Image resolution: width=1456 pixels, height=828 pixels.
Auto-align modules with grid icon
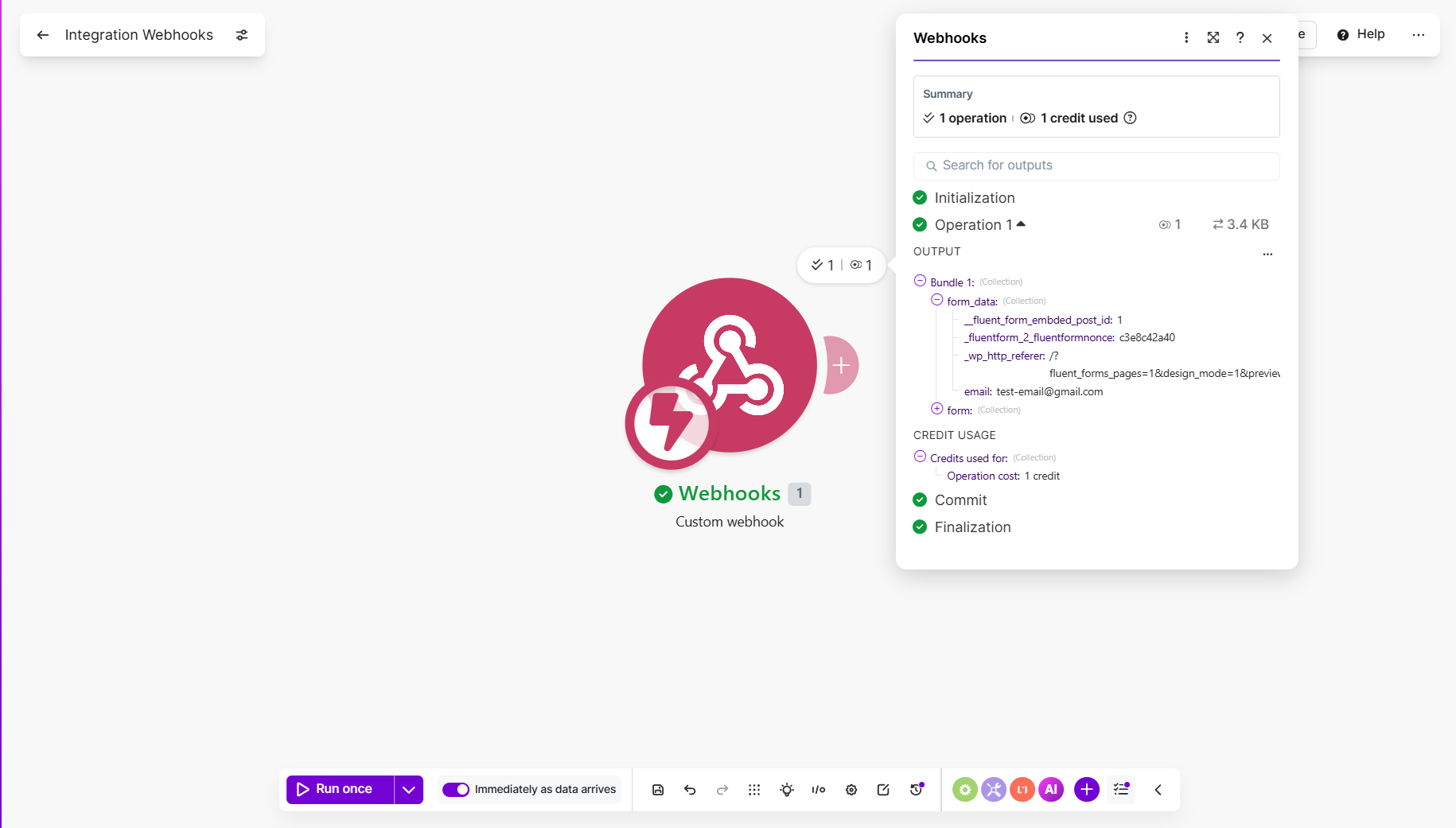click(x=754, y=790)
